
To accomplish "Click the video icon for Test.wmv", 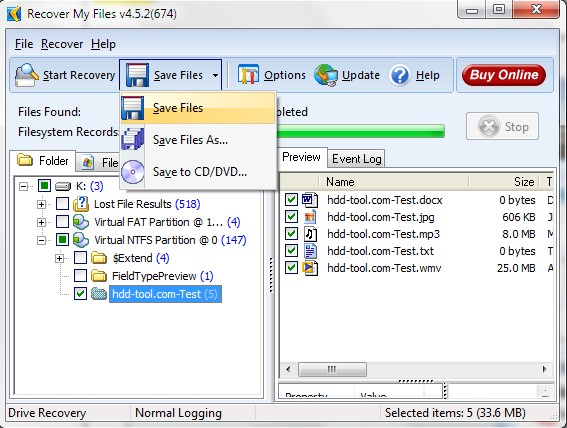I will 310,268.
